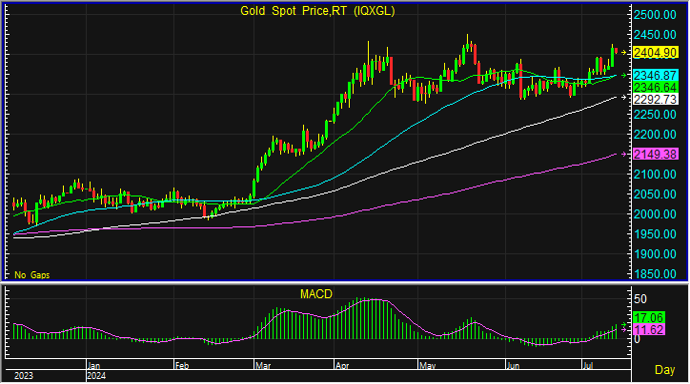690x384 pixels.
Task: Click the white arrow beside 2292.73
Action: [624, 97]
